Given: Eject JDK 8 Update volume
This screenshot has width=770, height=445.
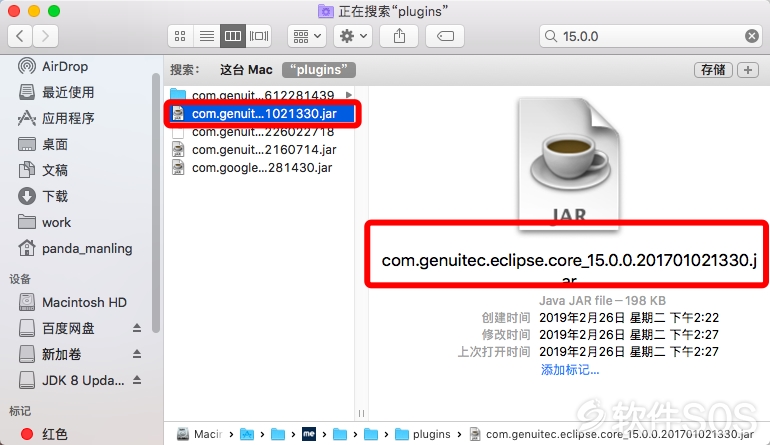Looking at the screenshot, I should tap(137, 380).
